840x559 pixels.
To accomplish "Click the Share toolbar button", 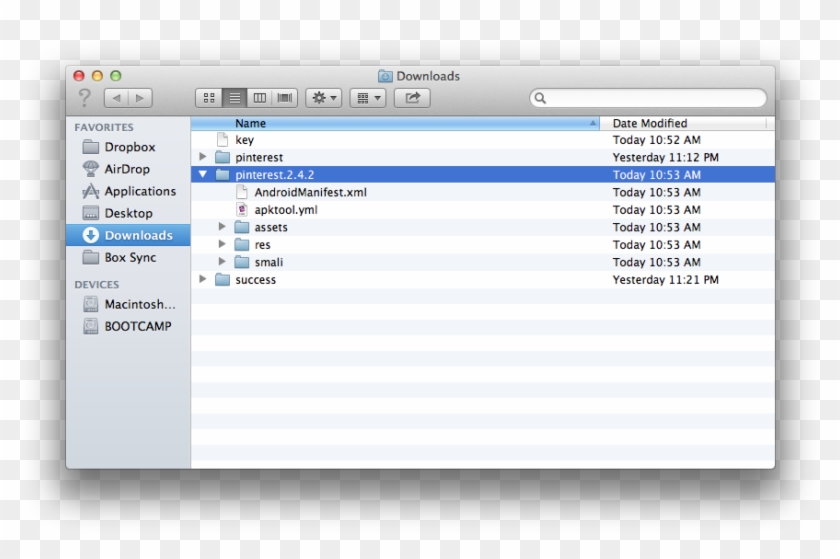I will point(412,98).
